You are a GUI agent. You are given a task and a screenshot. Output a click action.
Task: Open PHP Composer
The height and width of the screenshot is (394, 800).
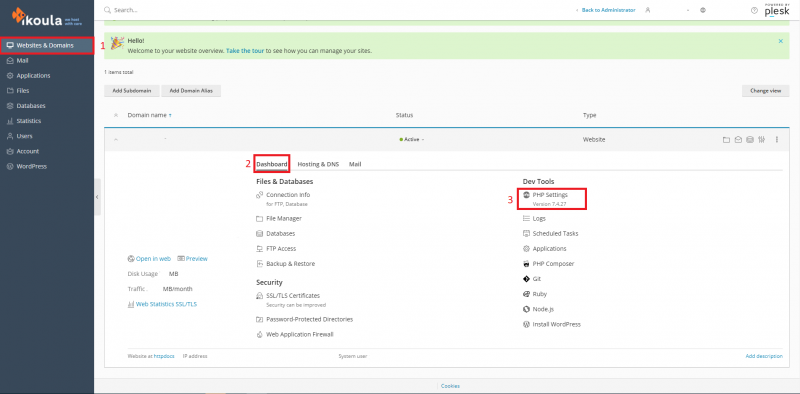click(x=553, y=264)
